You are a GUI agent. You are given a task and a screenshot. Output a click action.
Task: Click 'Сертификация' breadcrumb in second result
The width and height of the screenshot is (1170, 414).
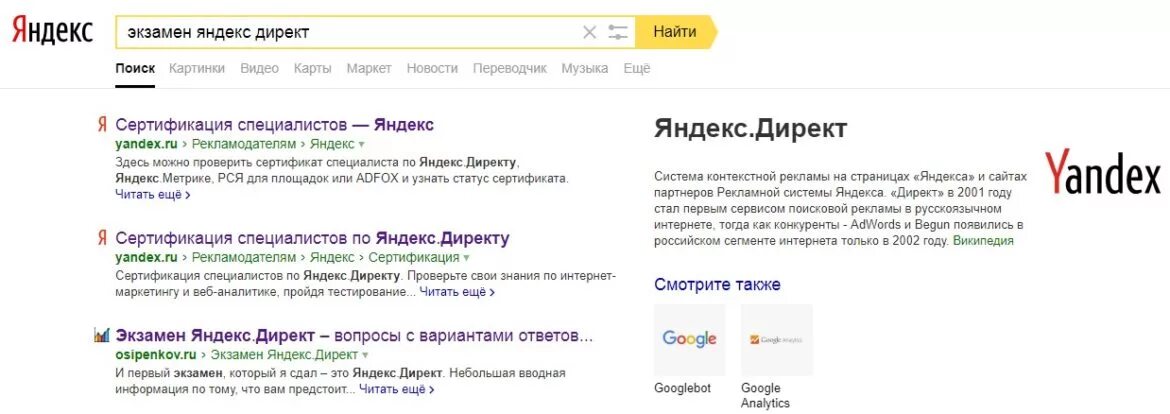pos(414,258)
